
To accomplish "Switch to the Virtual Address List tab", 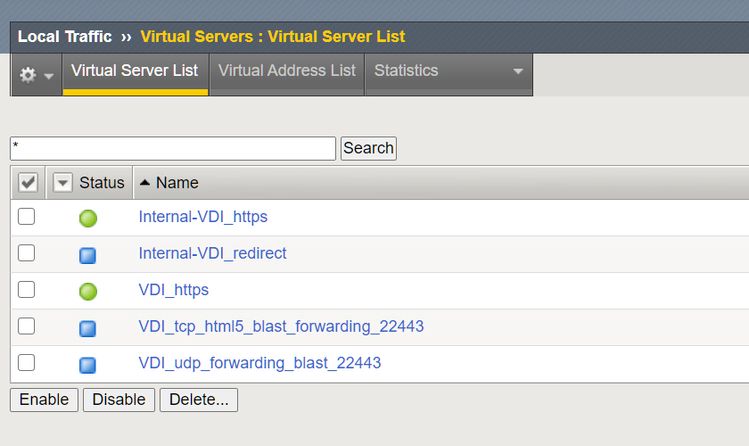I will point(287,71).
